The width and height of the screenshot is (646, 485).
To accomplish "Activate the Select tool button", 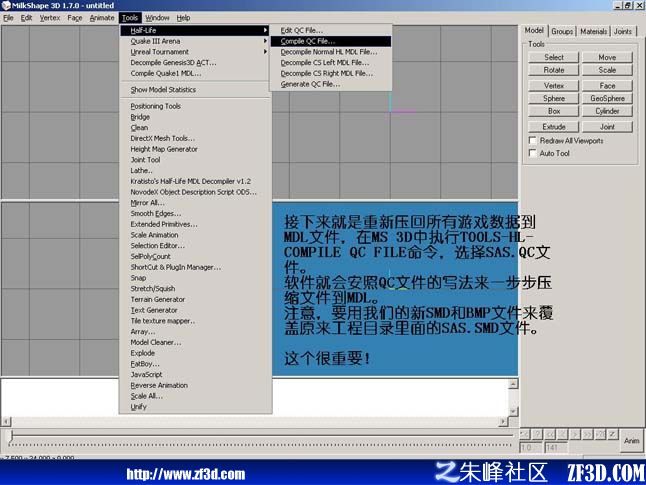I will pyautogui.click(x=554, y=57).
